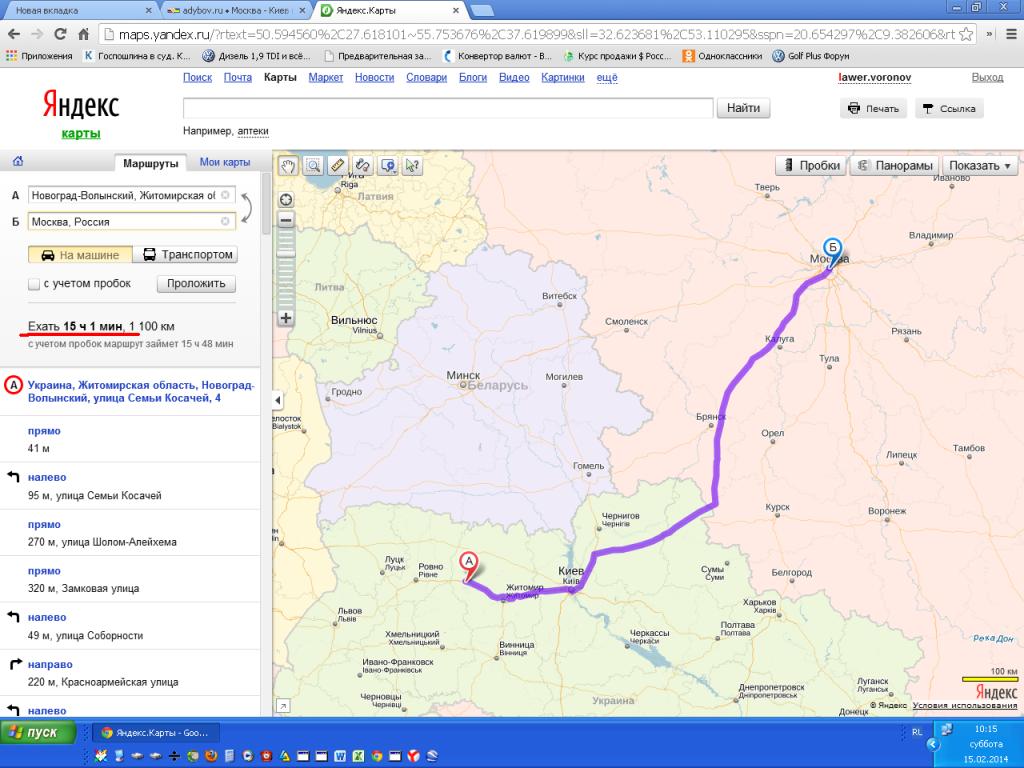
Task: Enable the 'с учетом пробок' checkbox
Action: (x=35, y=284)
